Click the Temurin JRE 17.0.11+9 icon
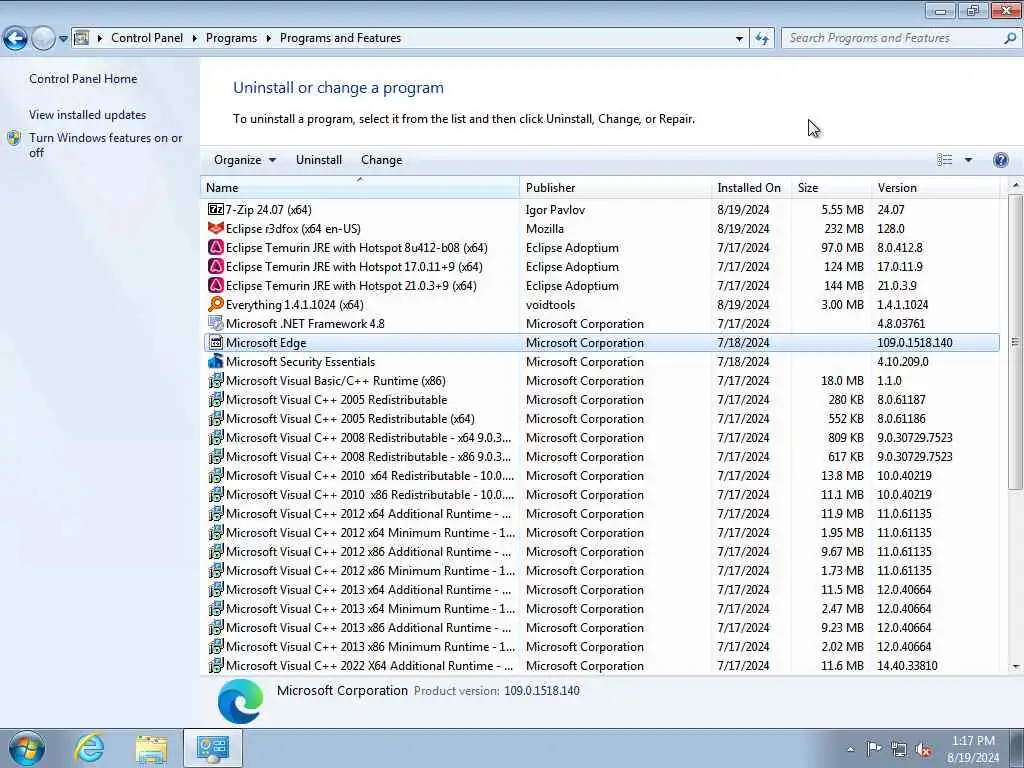 pos(216,266)
